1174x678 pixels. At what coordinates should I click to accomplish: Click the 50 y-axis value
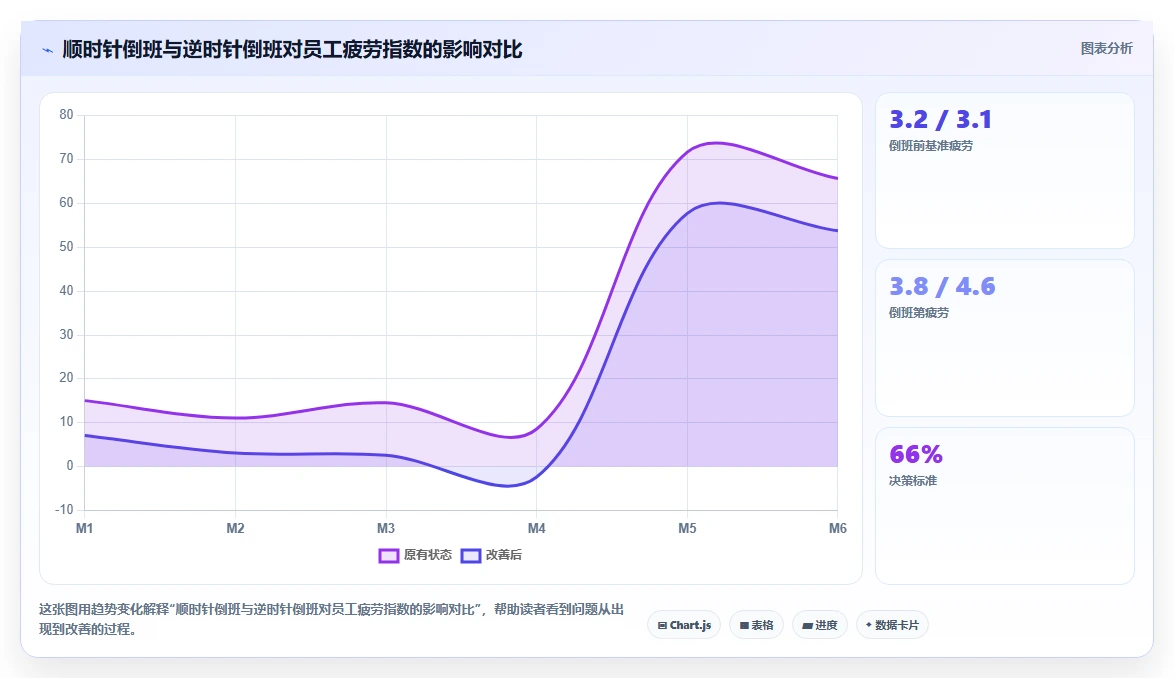click(x=67, y=246)
